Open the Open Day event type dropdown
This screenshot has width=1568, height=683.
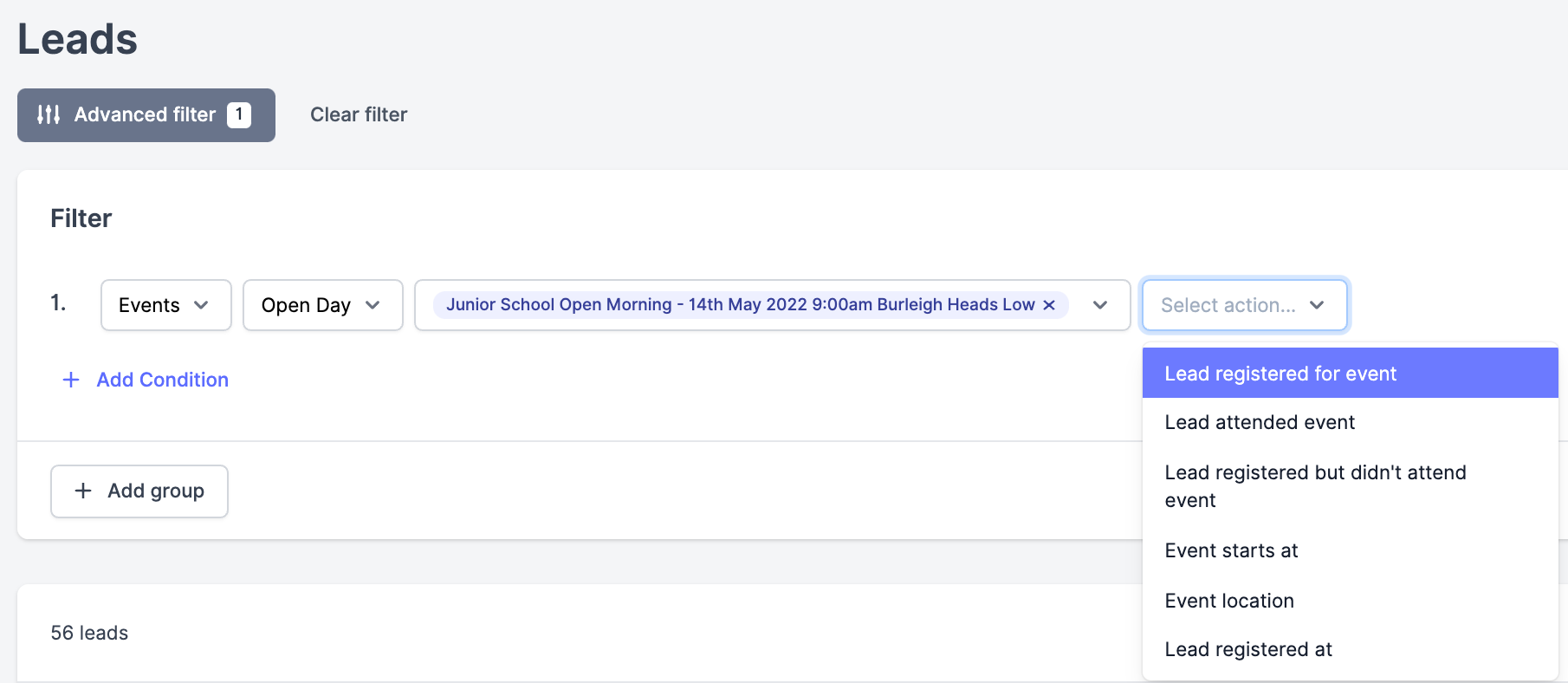pyautogui.click(x=322, y=305)
